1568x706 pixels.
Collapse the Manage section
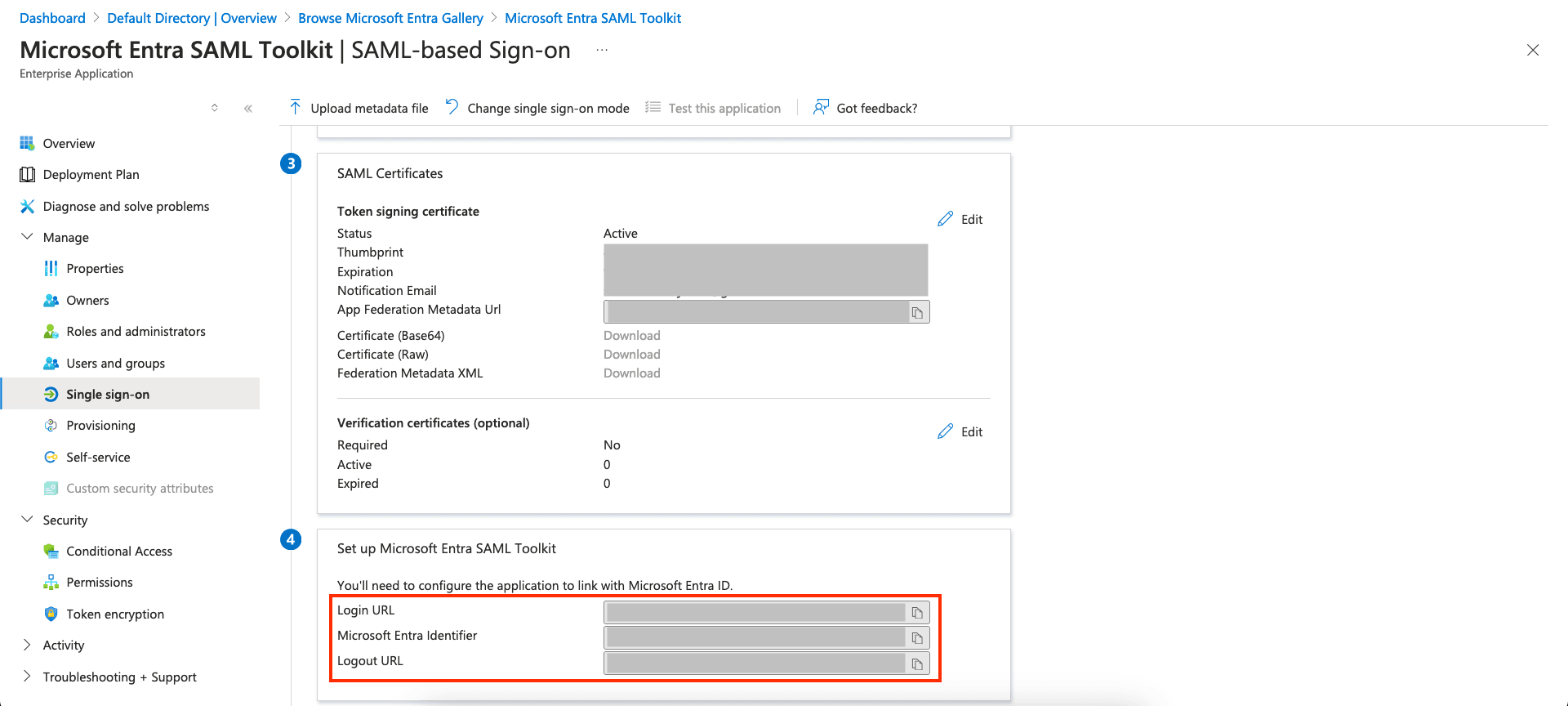click(27, 237)
